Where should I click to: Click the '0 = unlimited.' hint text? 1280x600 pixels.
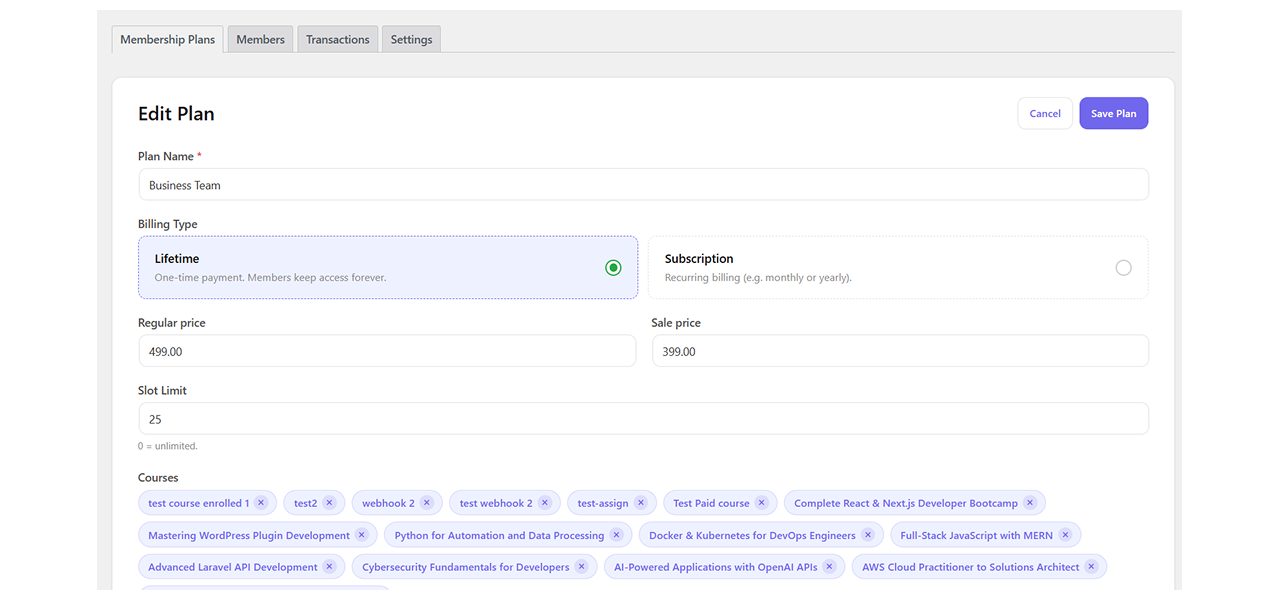168,446
